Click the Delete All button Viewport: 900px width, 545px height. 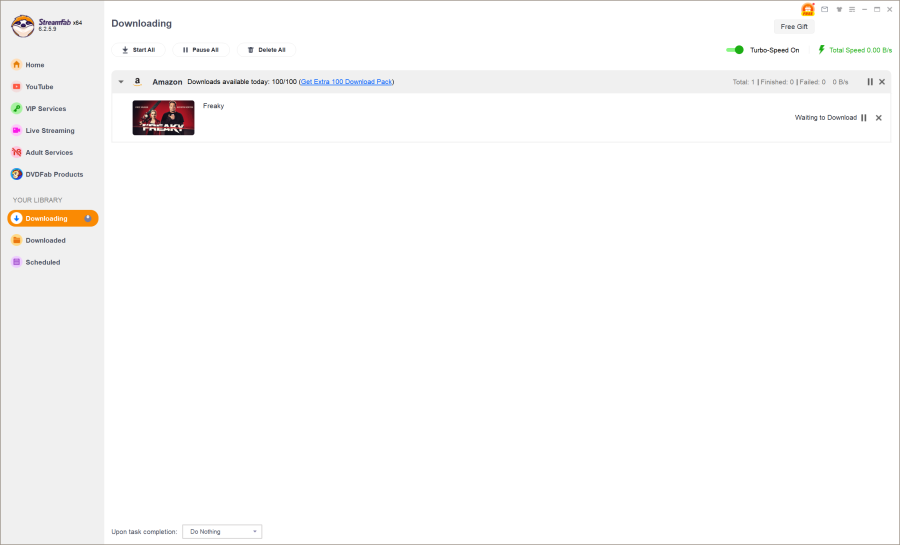[266, 50]
